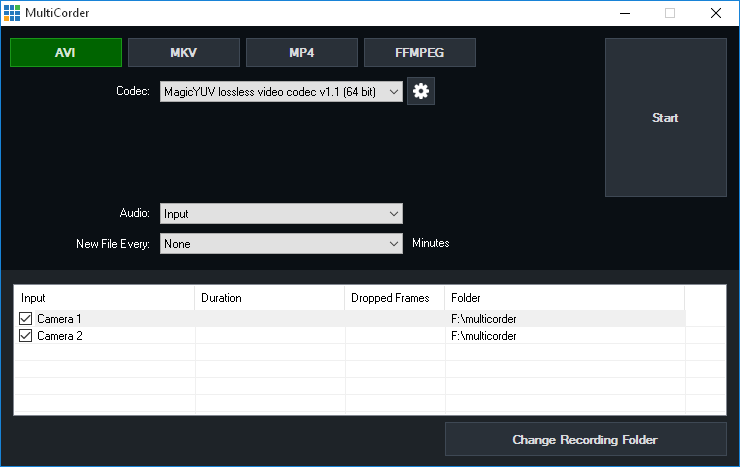Screen dimensions: 740x467
Task: Open codec settings gear icon
Action: [x=420, y=91]
